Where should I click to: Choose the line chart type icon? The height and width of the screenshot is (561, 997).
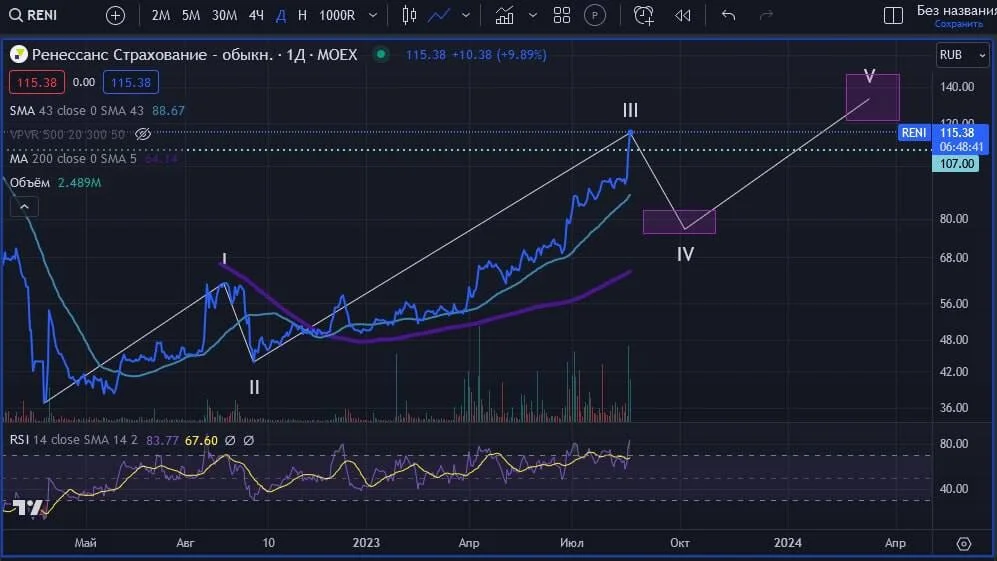439,15
